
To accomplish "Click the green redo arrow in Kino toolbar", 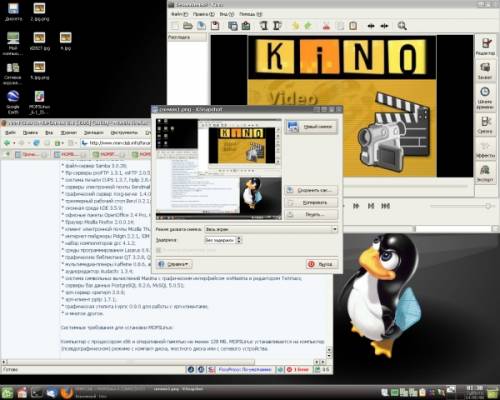I will tap(308, 26).
